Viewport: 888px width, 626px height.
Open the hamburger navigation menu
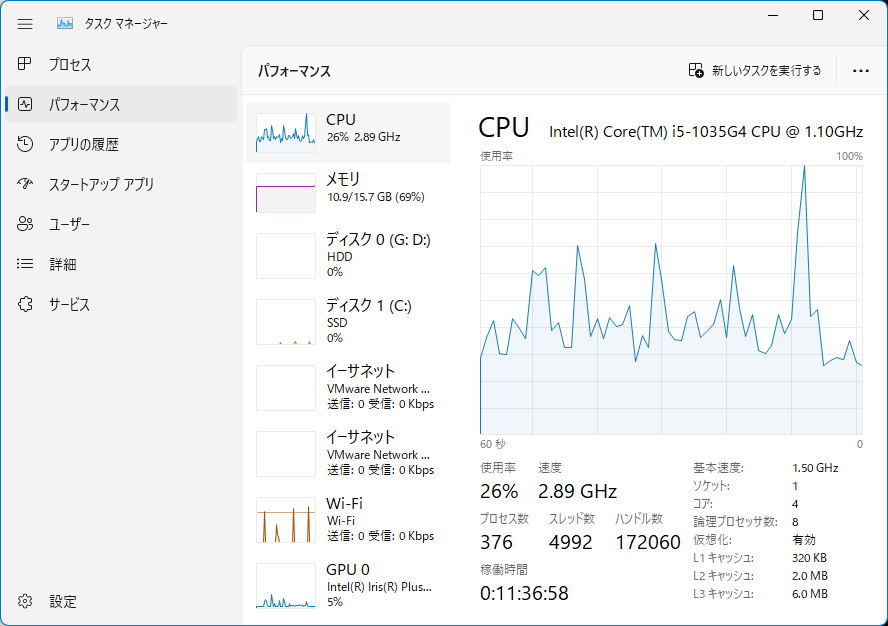(x=25, y=24)
